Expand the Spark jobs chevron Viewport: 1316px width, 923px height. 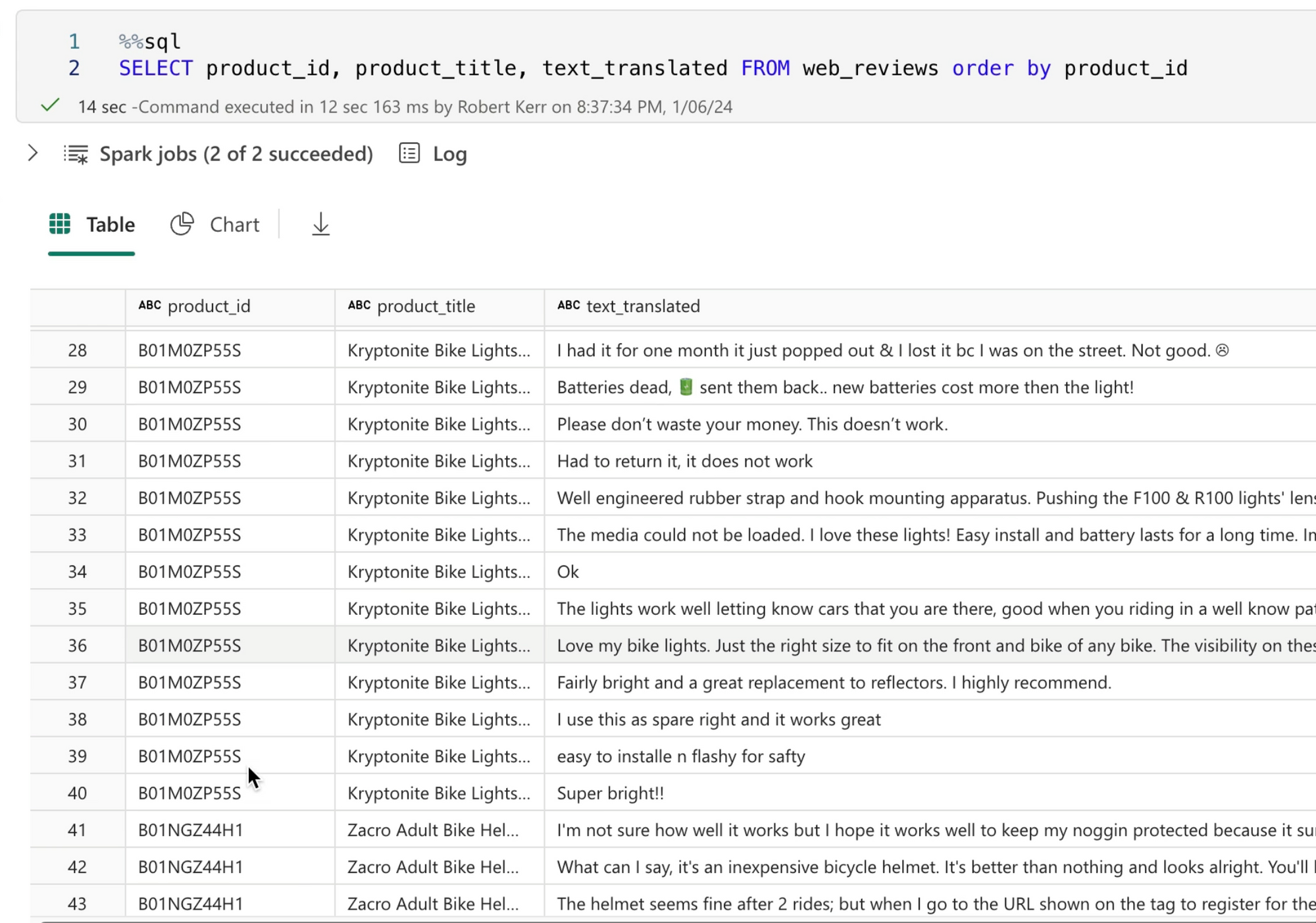(x=33, y=153)
